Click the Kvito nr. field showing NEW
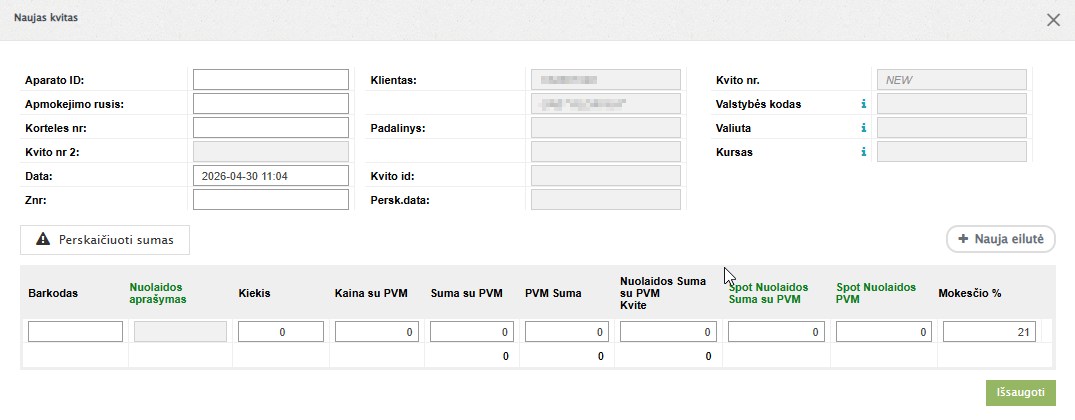The width and height of the screenshot is (1075, 420). 952,79
